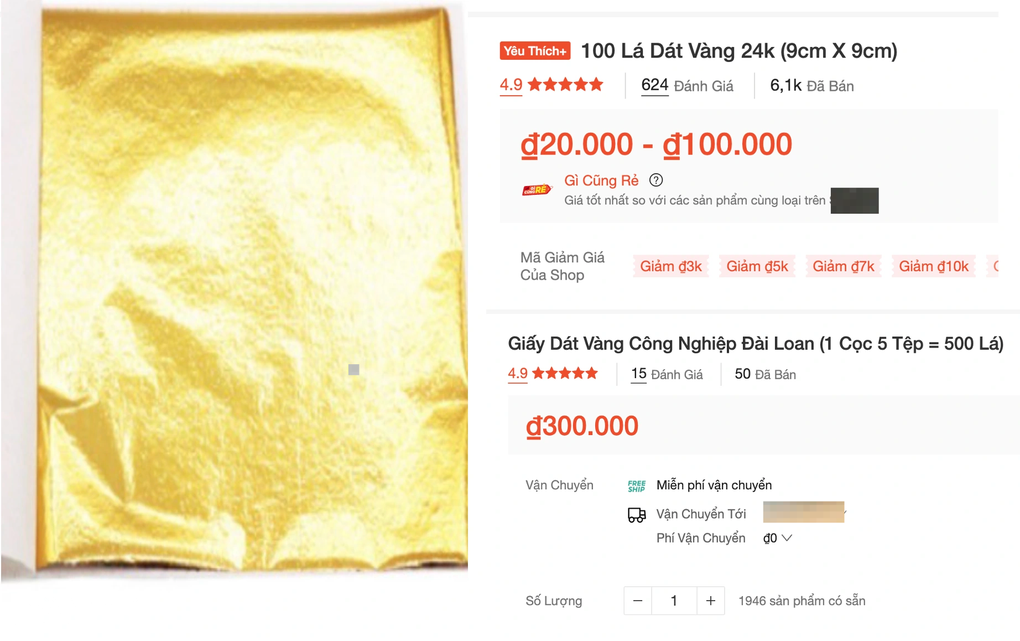Expand the Phí Vận Chuyển dropdown chevron
The height and width of the screenshot is (641, 1020).
[786, 538]
